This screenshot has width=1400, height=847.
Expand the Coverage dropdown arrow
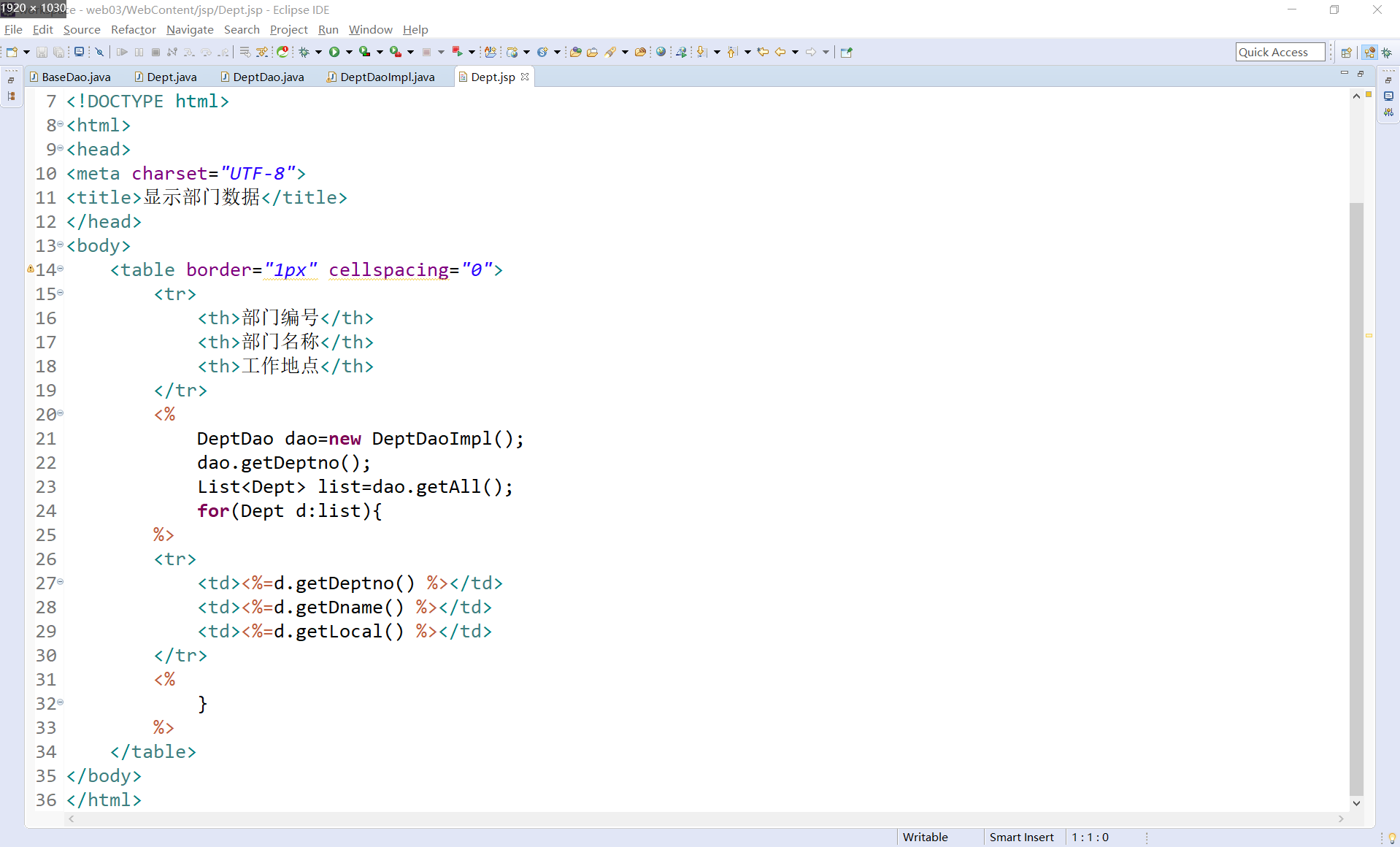pos(380,52)
